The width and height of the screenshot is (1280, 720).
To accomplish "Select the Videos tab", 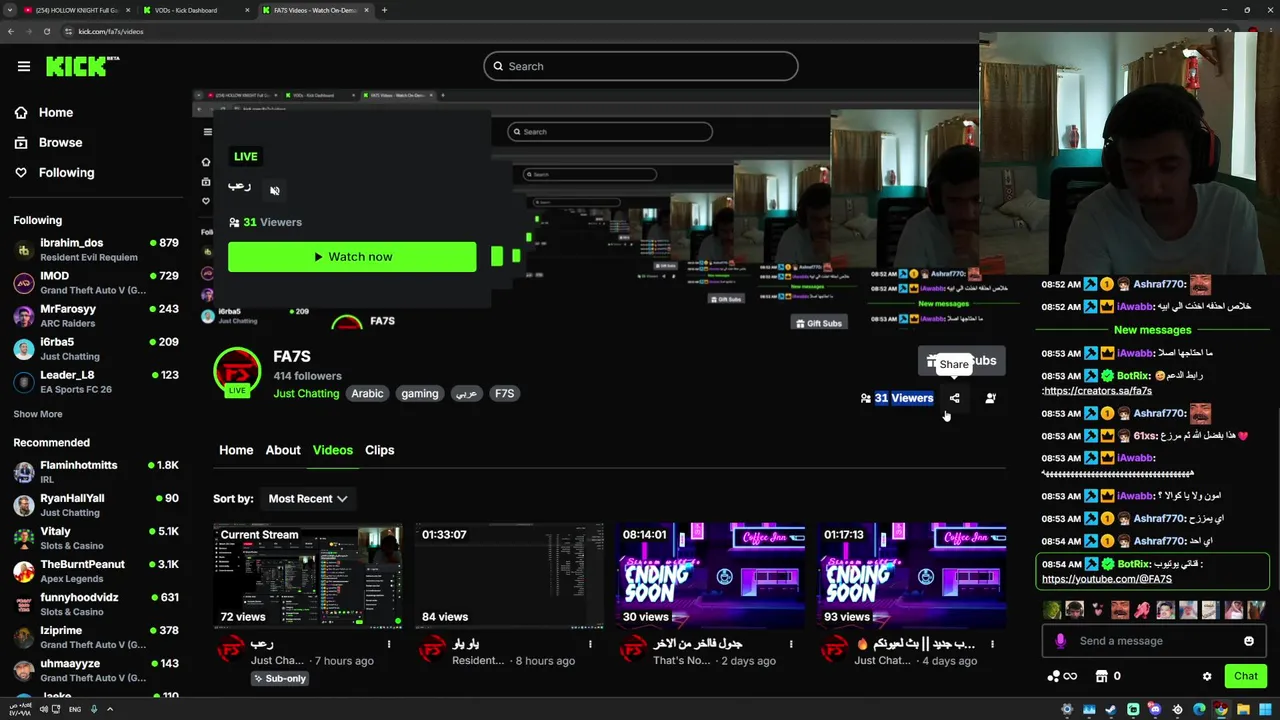I will [333, 450].
